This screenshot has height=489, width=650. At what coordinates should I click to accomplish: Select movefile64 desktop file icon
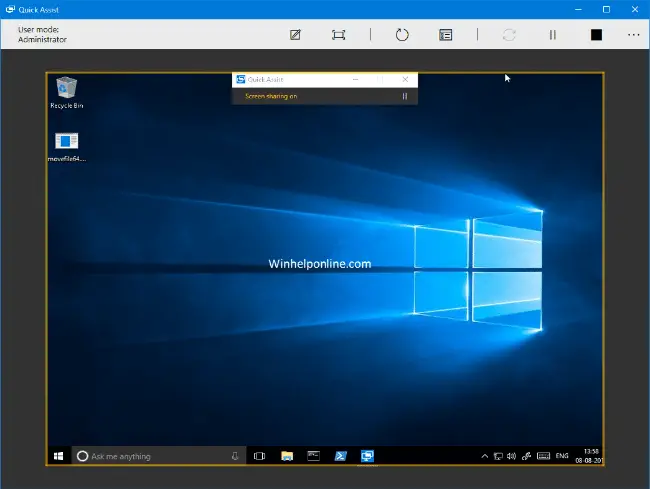tap(66, 147)
